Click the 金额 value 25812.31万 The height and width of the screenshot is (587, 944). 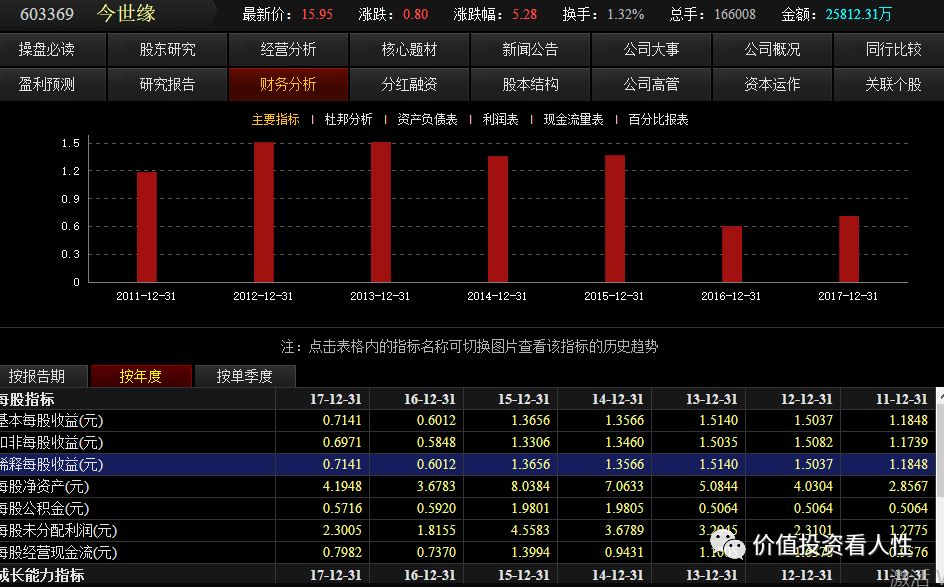(x=858, y=14)
